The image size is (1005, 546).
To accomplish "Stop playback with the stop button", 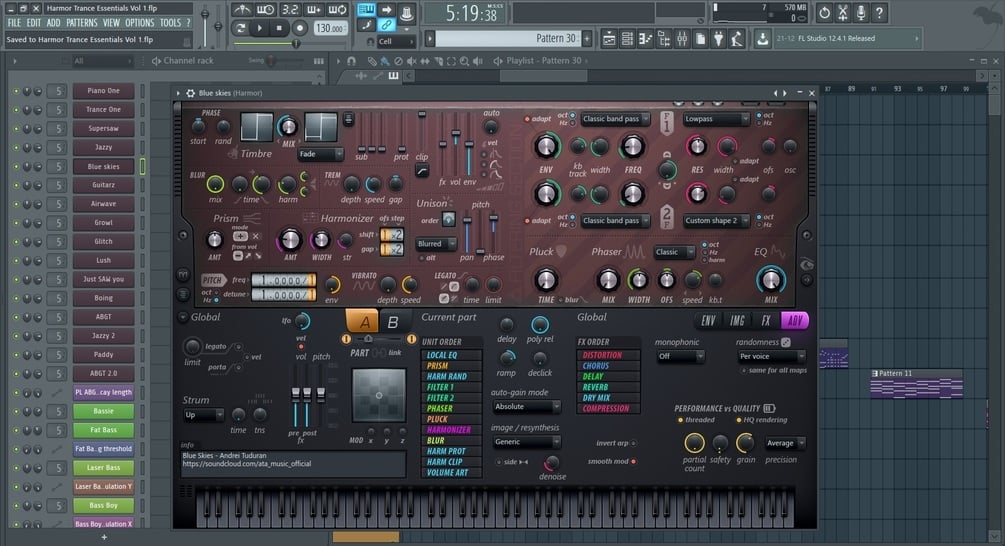I will pos(279,28).
